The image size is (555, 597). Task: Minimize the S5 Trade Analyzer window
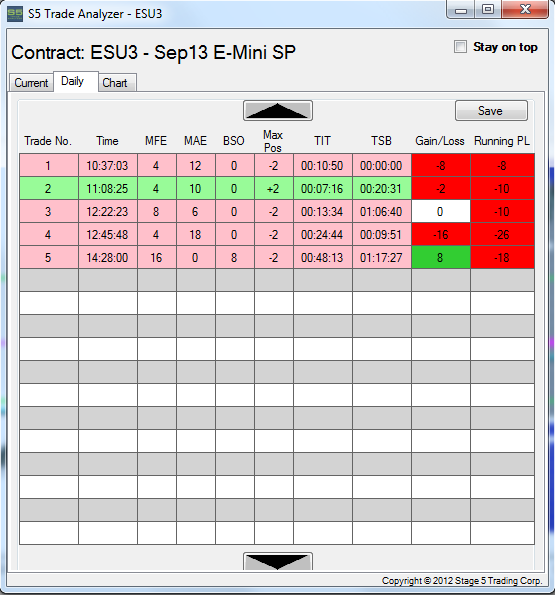[461, 9]
